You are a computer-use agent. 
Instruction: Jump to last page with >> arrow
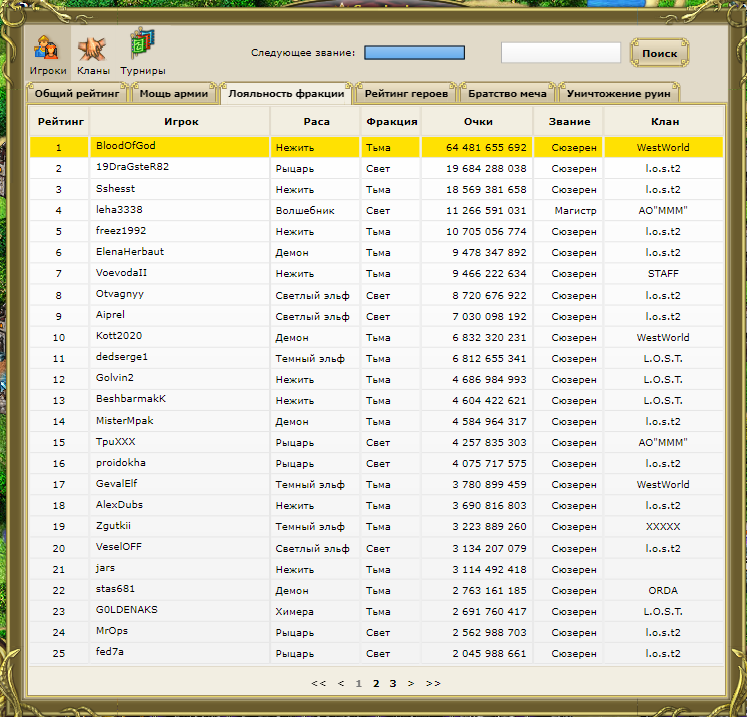[433, 684]
